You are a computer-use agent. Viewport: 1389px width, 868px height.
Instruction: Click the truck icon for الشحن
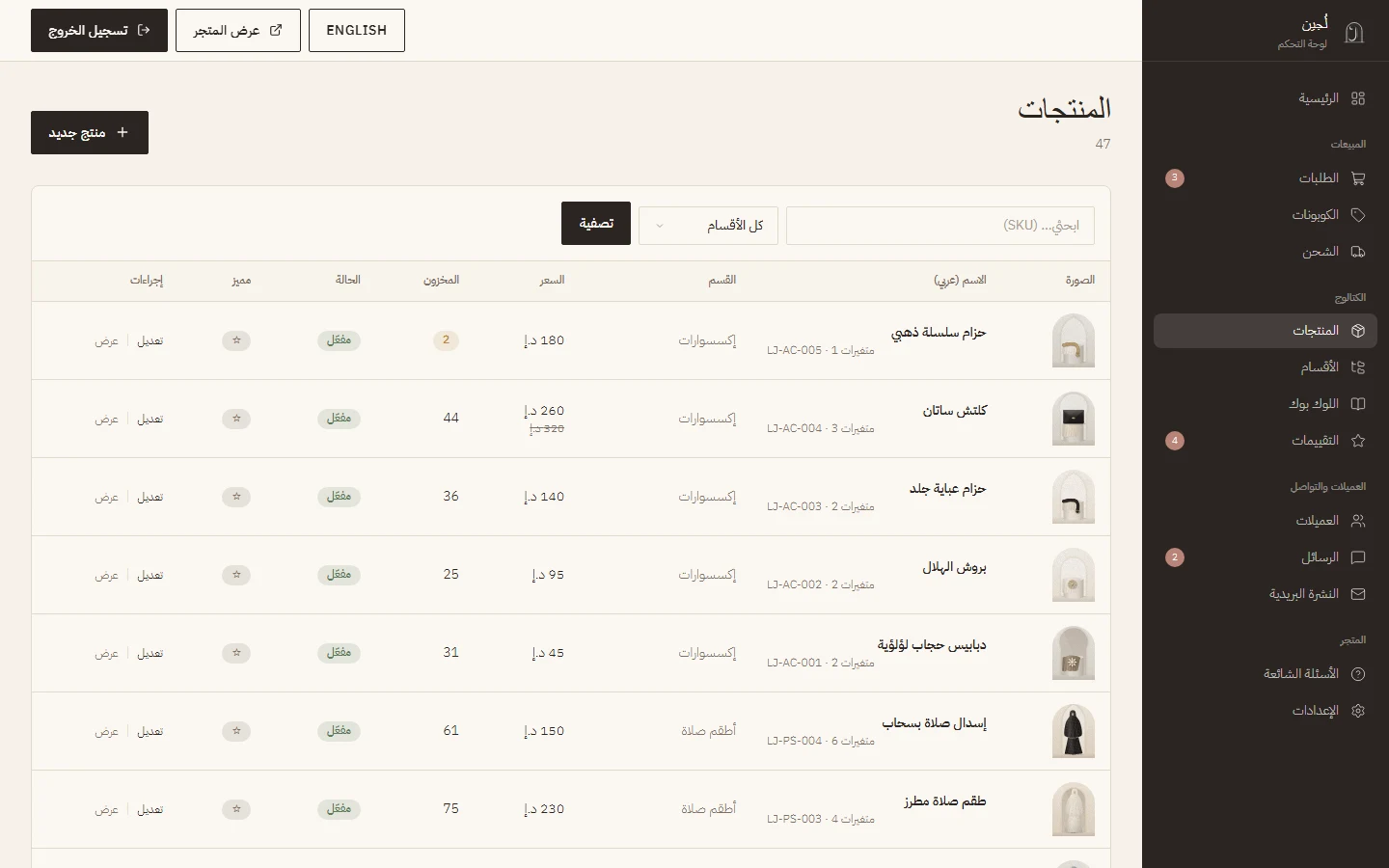[x=1358, y=252]
